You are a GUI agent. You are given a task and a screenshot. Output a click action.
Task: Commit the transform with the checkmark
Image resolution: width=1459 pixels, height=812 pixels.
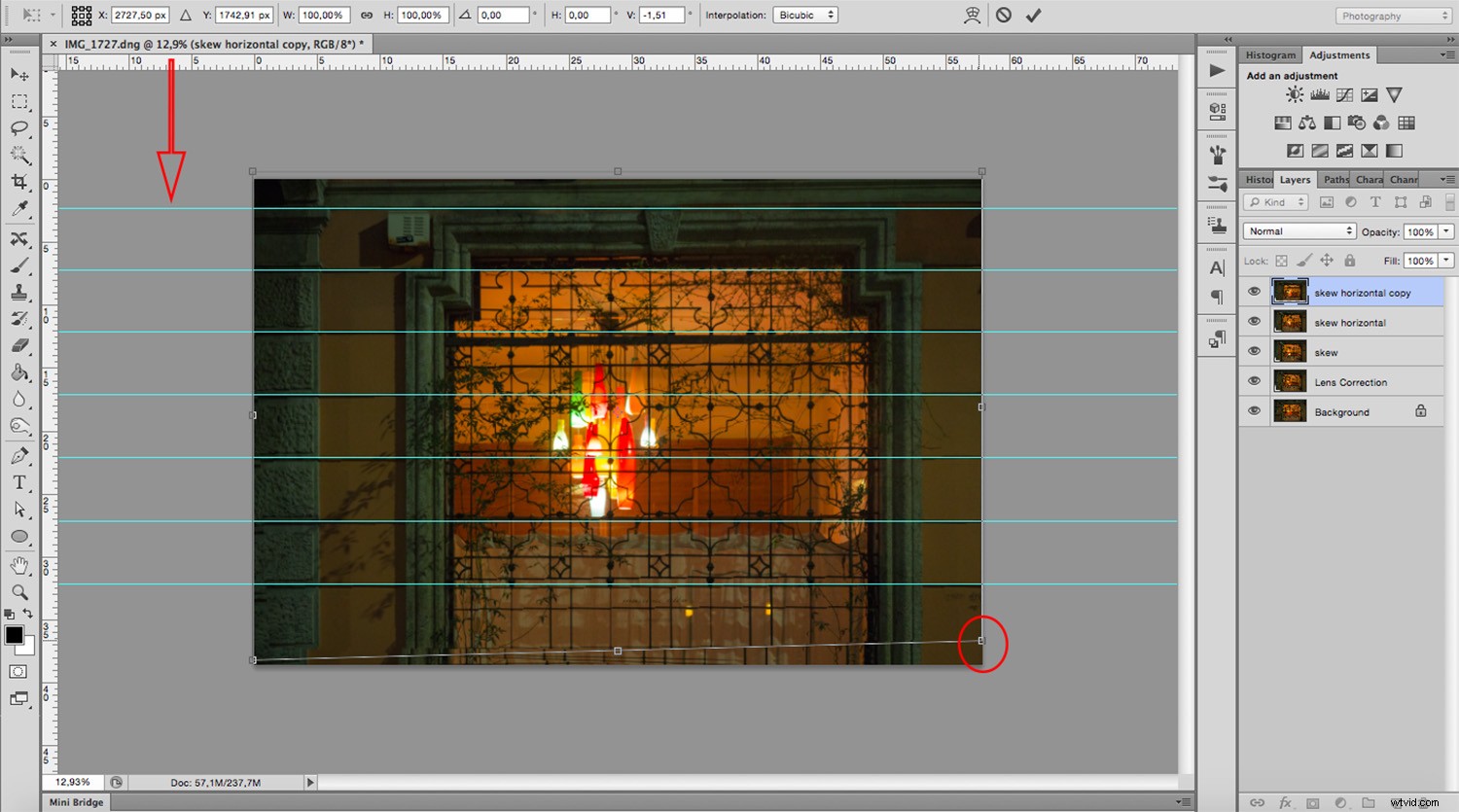coord(1033,15)
